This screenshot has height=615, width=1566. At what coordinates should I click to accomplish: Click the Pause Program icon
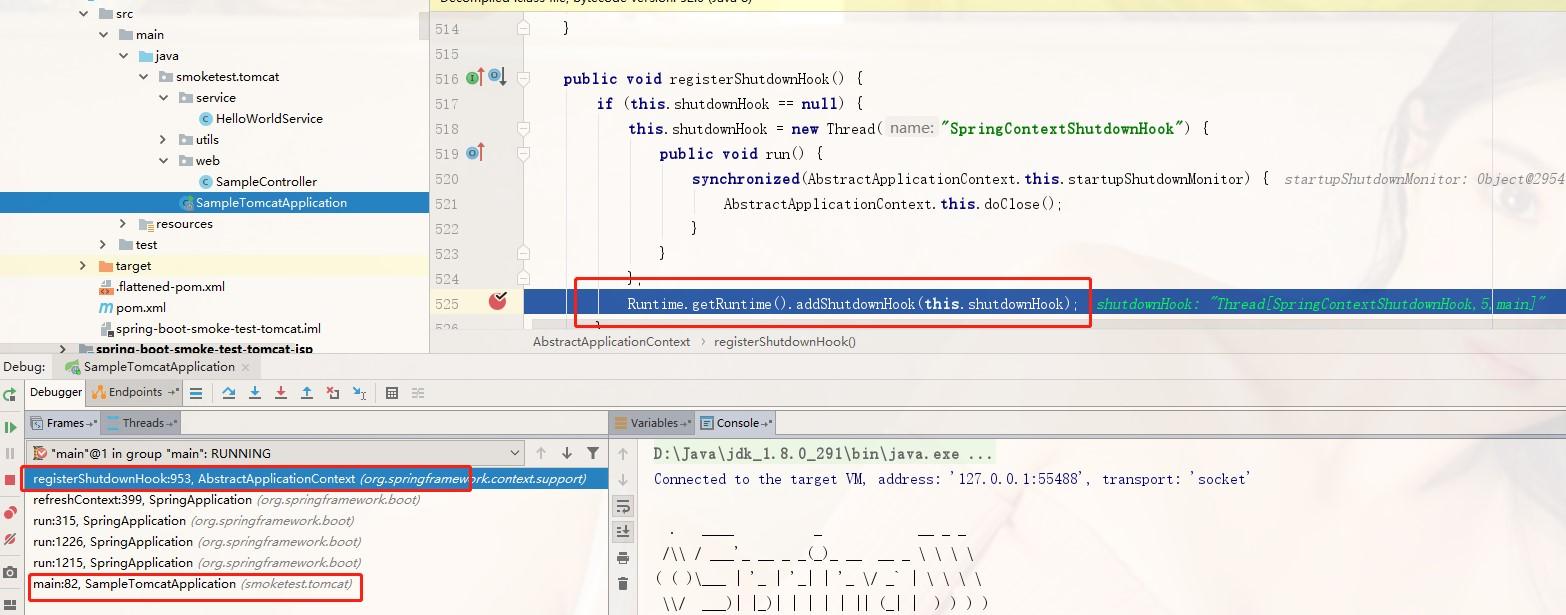pos(10,453)
